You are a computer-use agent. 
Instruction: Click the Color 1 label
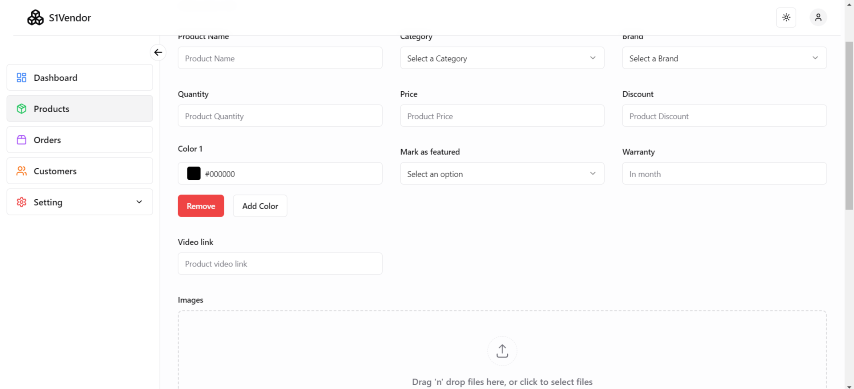click(x=191, y=149)
